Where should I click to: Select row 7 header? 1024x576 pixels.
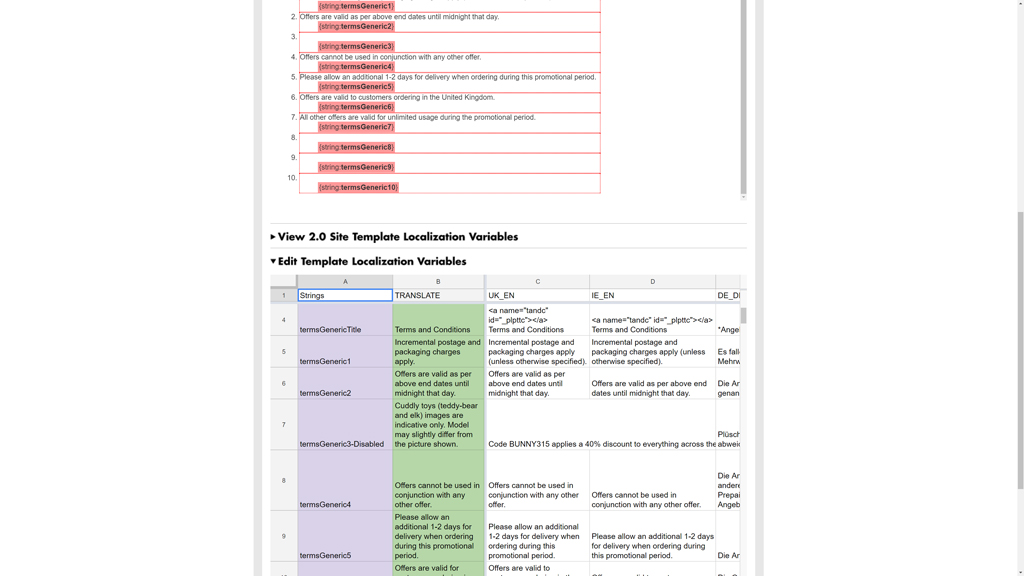coord(283,424)
